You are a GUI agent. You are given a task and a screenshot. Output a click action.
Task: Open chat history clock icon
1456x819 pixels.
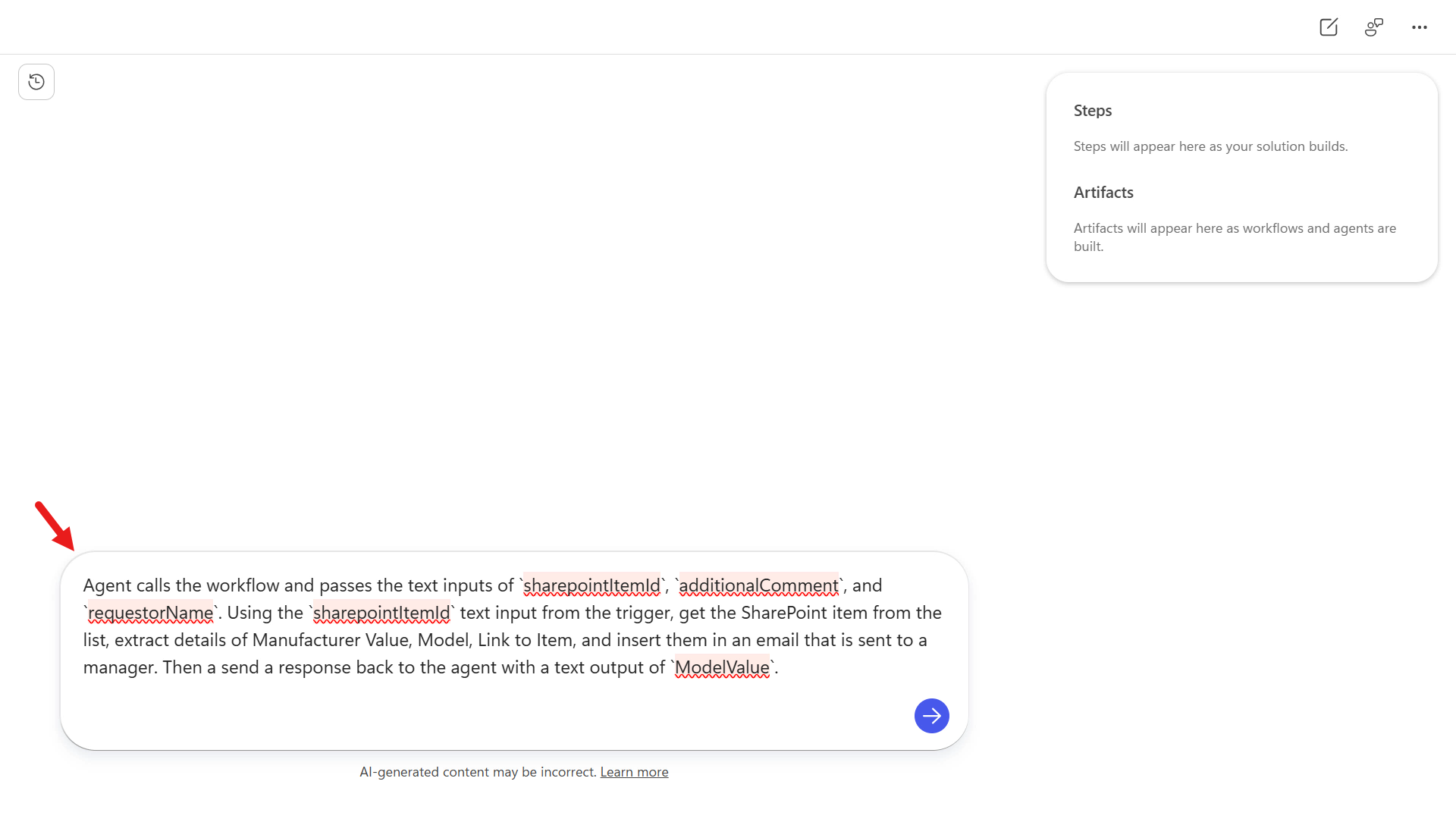pyautogui.click(x=36, y=82)
